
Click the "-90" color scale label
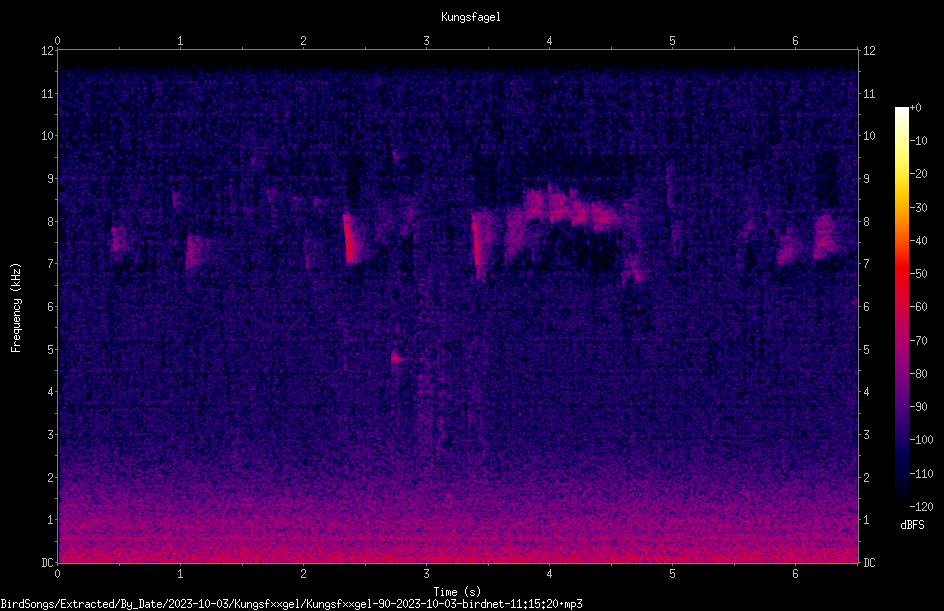(x=918, y=407)
